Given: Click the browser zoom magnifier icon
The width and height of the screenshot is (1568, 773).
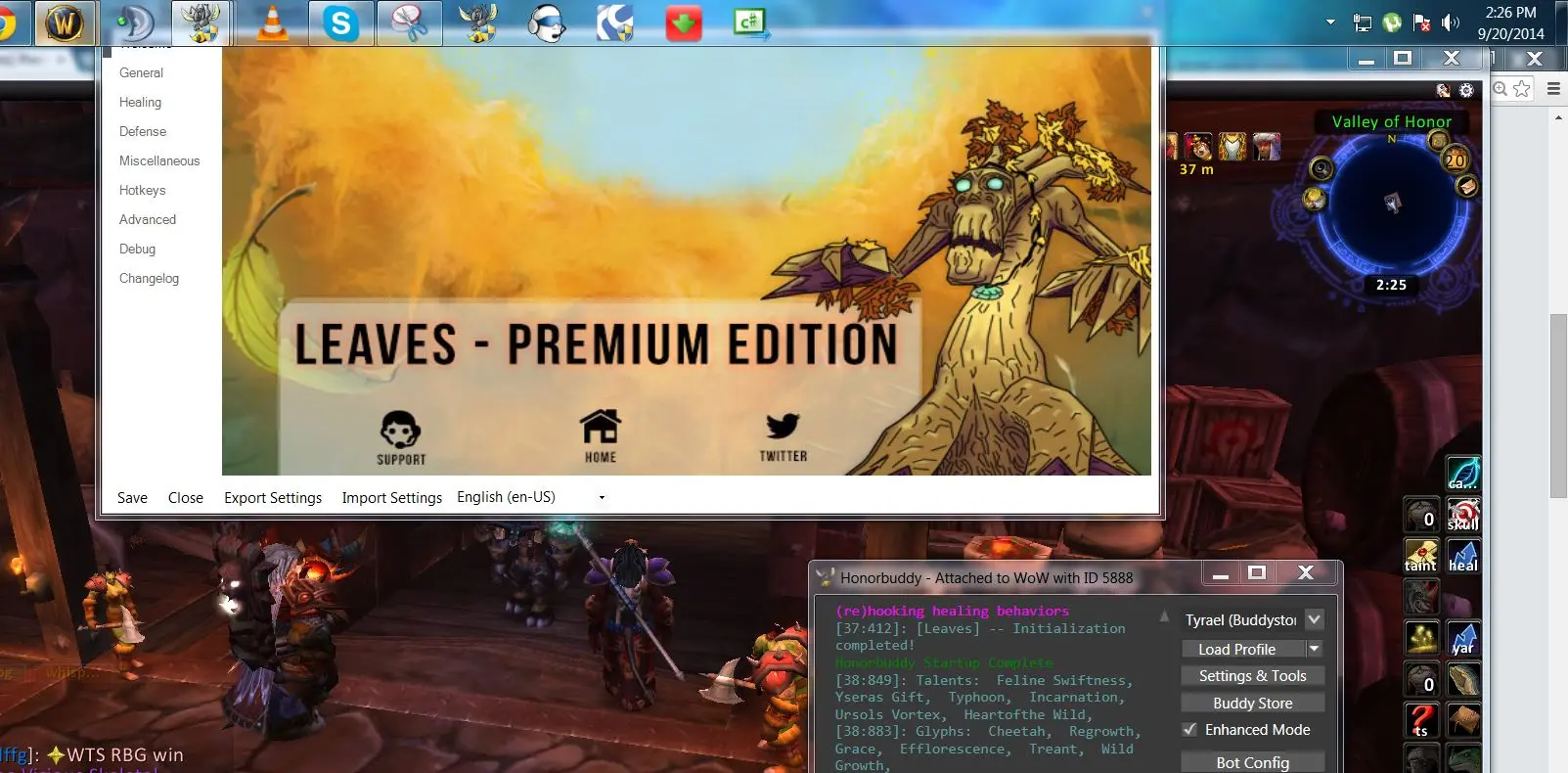Looking at the screenshot, I should click(1501, 89).
